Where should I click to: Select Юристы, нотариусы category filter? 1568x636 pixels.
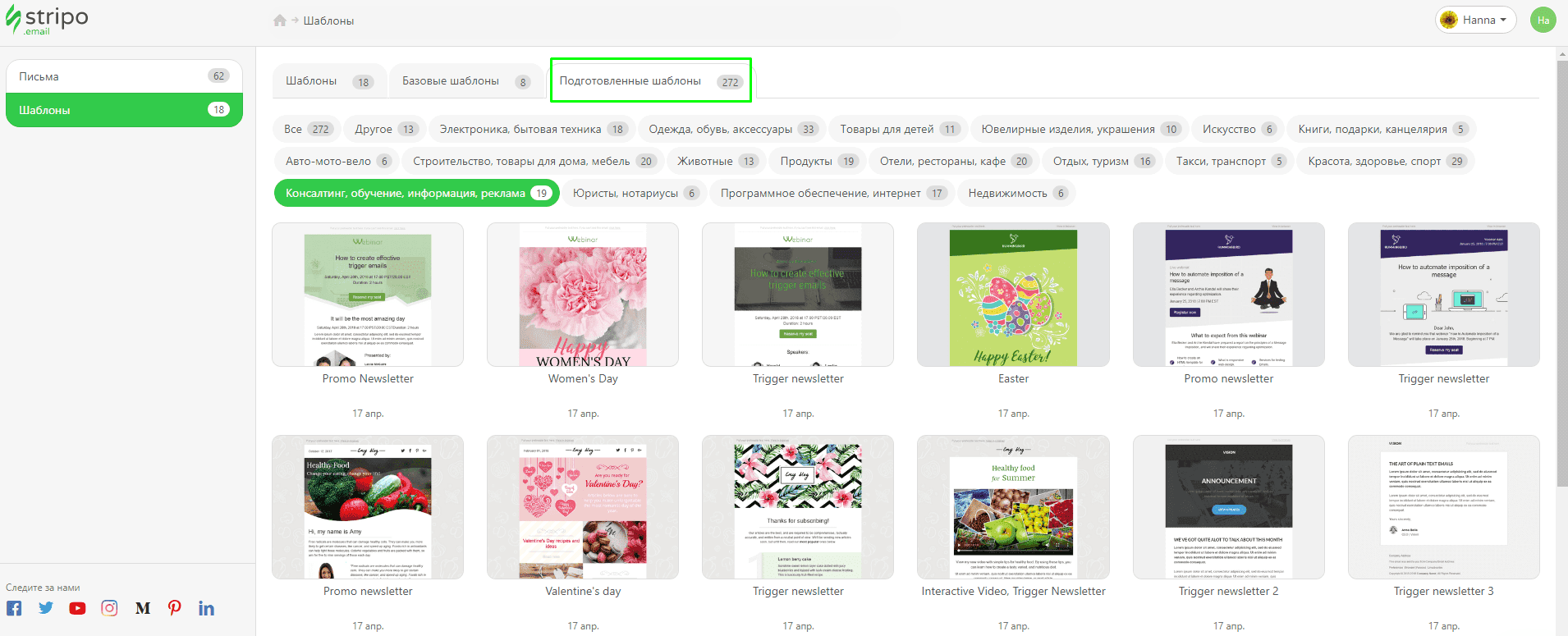click(x=634, y=193)
